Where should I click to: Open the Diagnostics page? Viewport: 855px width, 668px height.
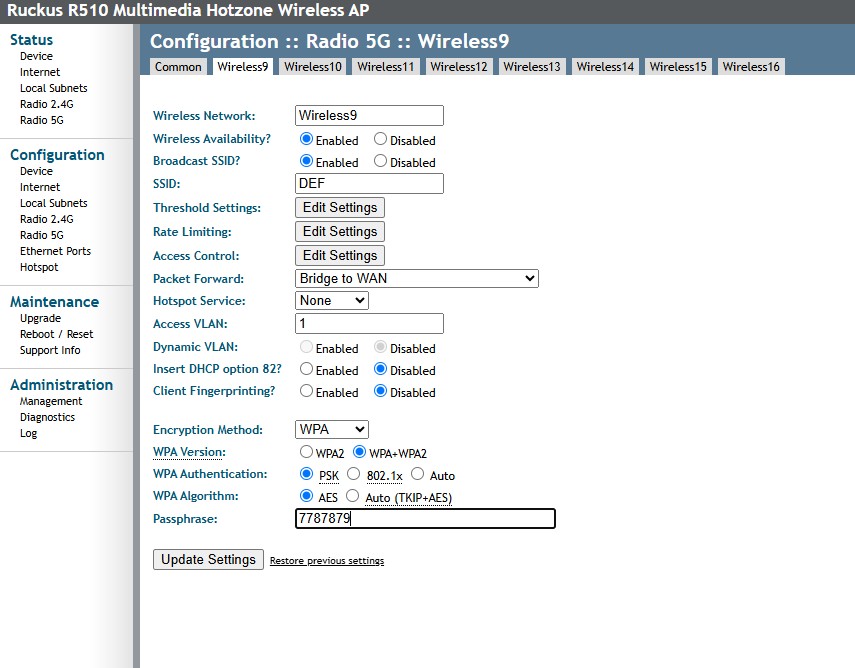click(47, 417)
